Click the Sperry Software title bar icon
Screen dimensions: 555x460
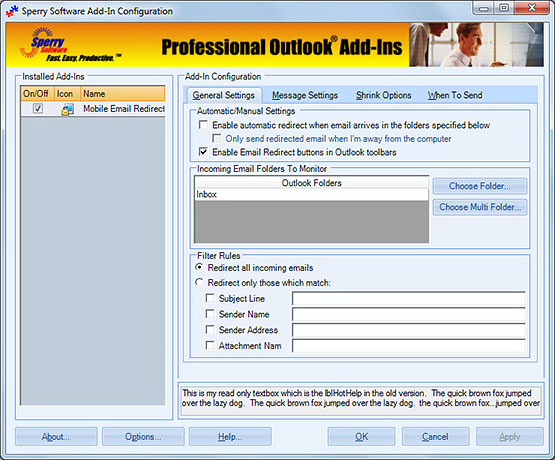[12, 11]
